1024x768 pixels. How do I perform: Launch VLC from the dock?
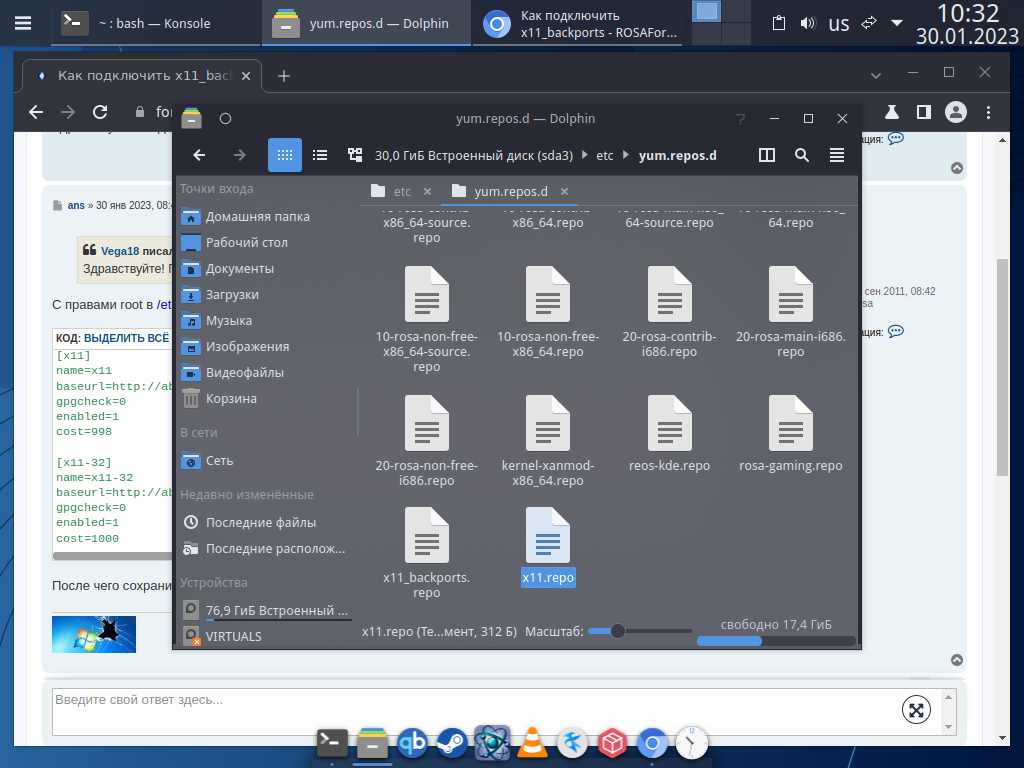[x=532, y=743]
